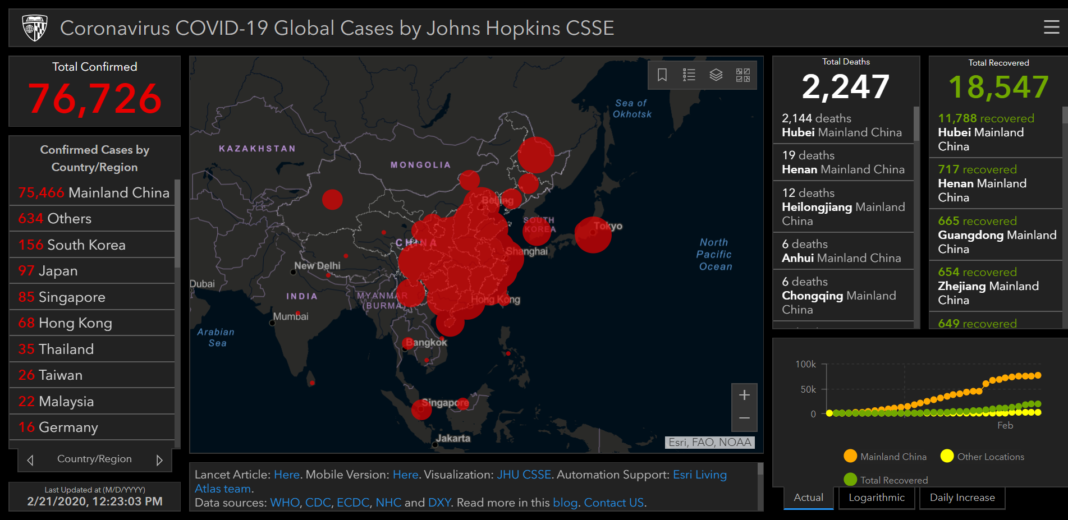Click the deaths list scrollbar

[x=916, y=123]
